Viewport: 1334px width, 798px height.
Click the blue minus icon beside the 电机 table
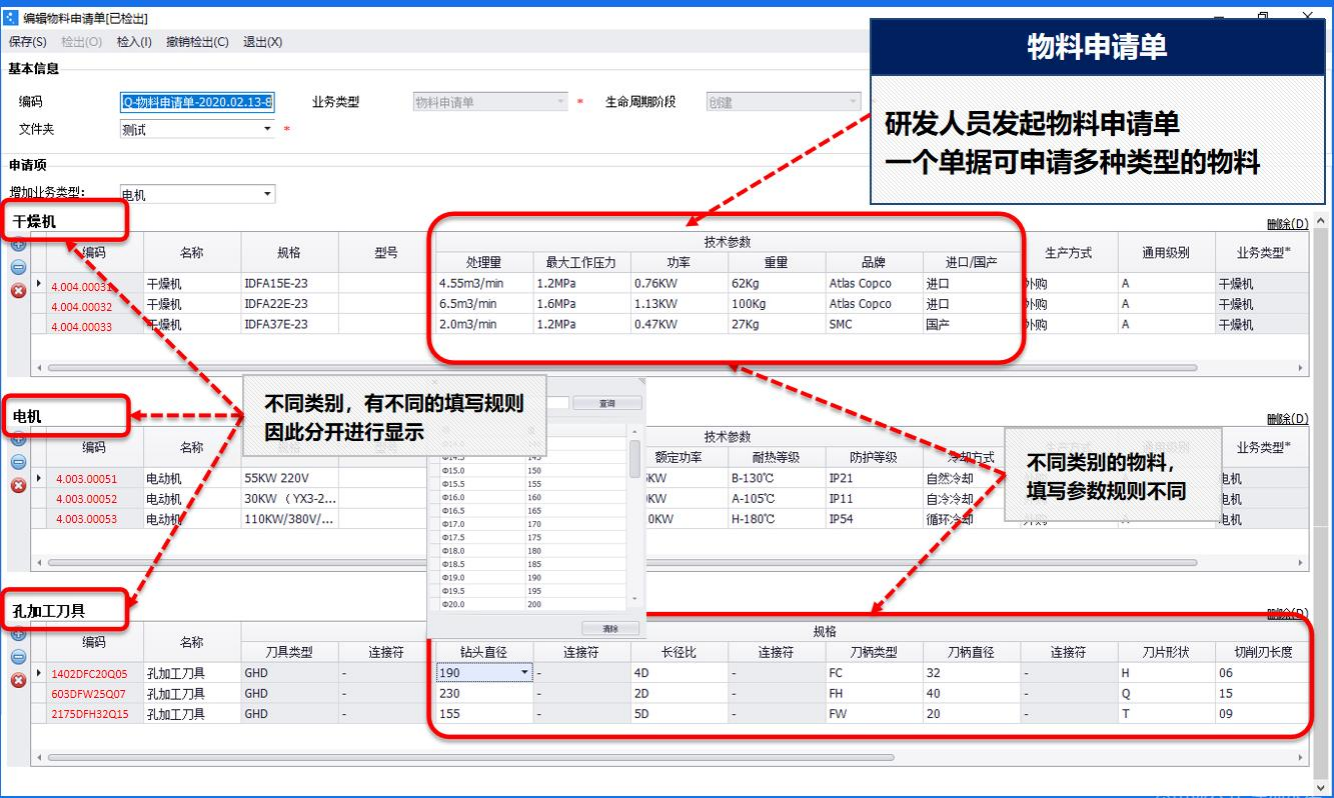(18, 462)
